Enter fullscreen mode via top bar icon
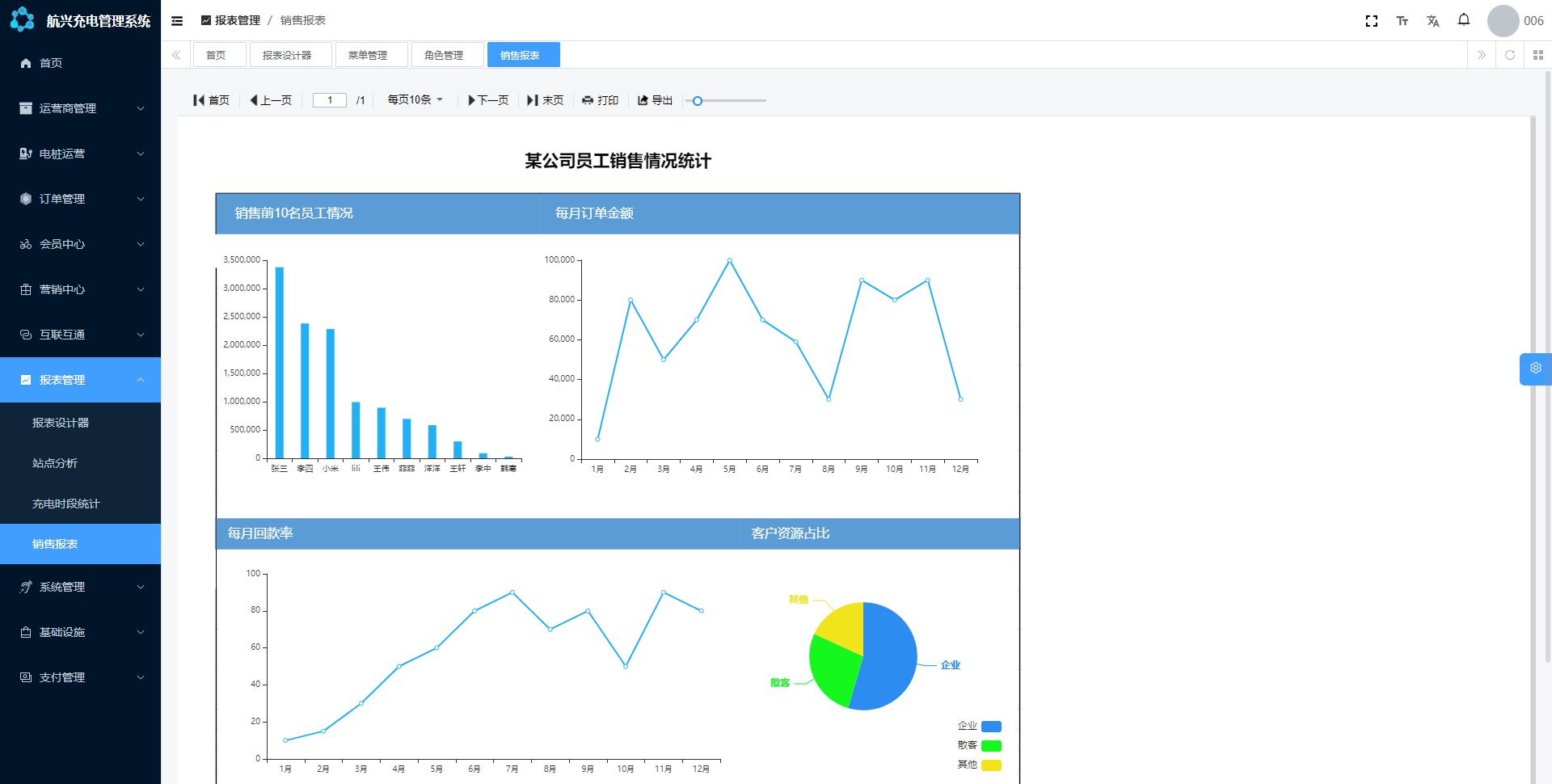The image size is (1552, 784). (x=1371, y=21)
